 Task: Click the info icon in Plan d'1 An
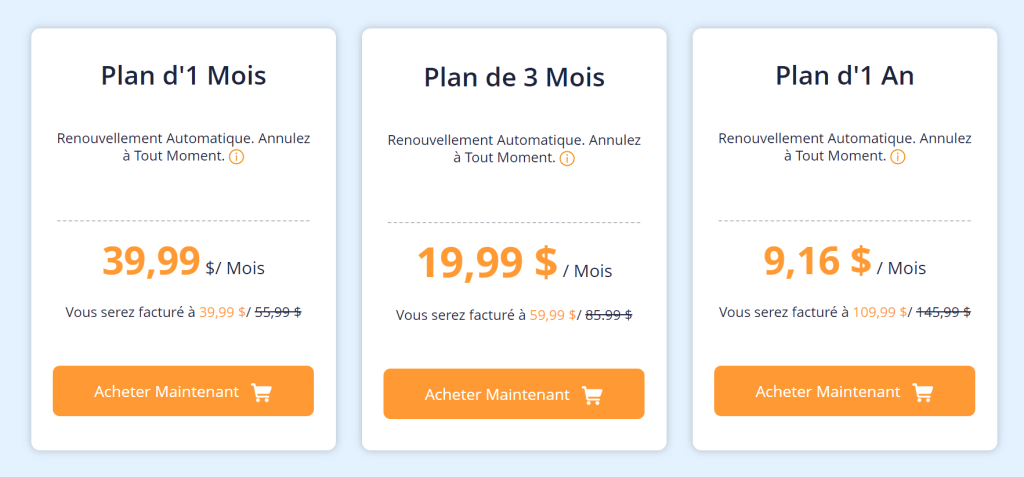point(898,157)
